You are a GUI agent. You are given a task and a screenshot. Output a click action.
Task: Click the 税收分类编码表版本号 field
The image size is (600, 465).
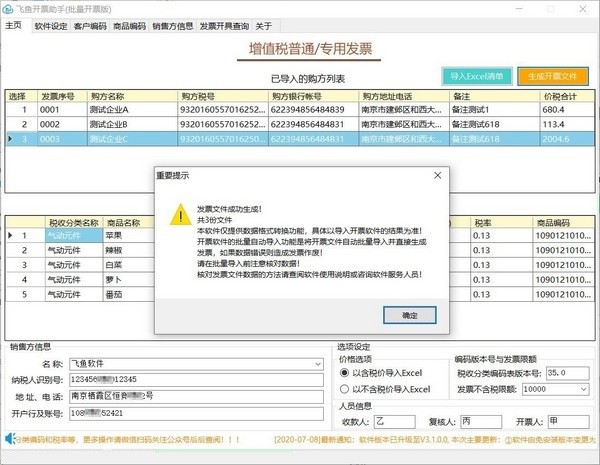pyautogui.click(x=567, y=373)
